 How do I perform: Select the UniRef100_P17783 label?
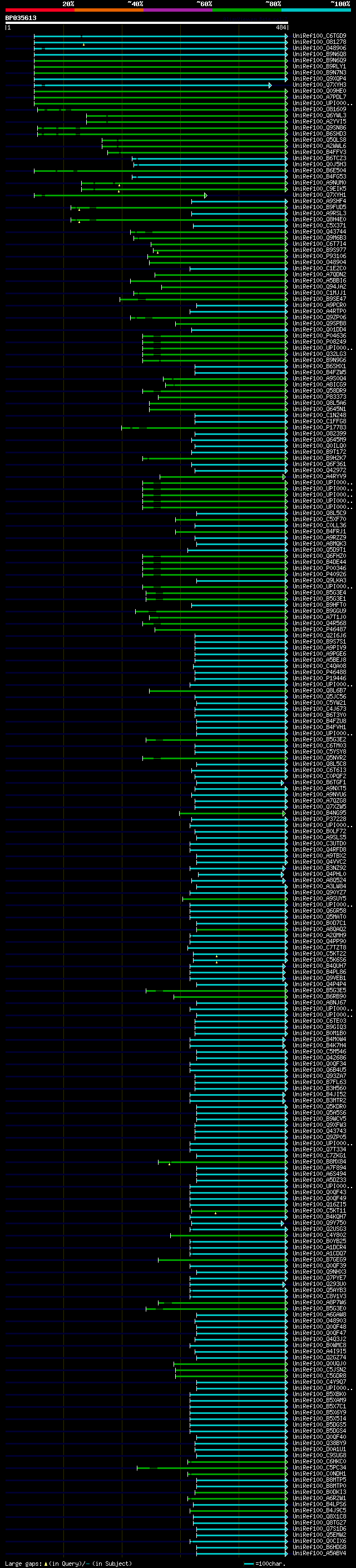[319, 428]
